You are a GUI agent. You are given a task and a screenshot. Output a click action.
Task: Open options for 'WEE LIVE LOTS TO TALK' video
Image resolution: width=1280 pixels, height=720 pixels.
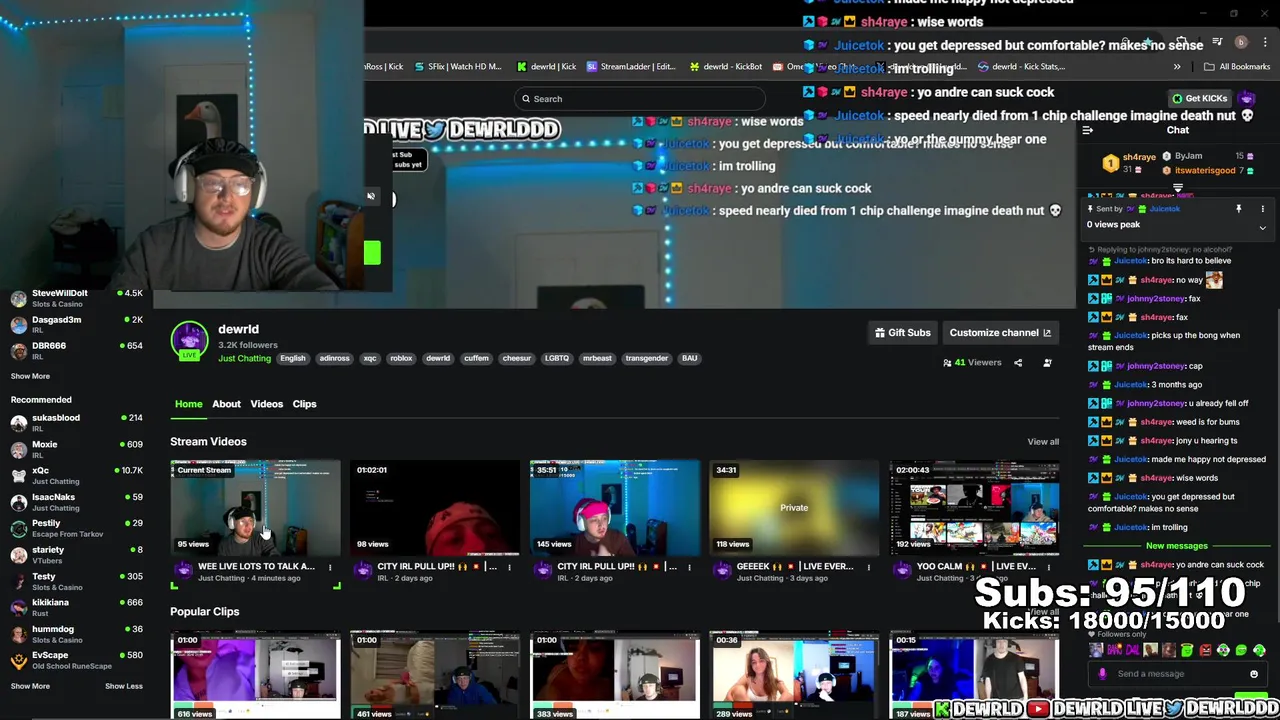pyautogui.click(x=329, y=567)
